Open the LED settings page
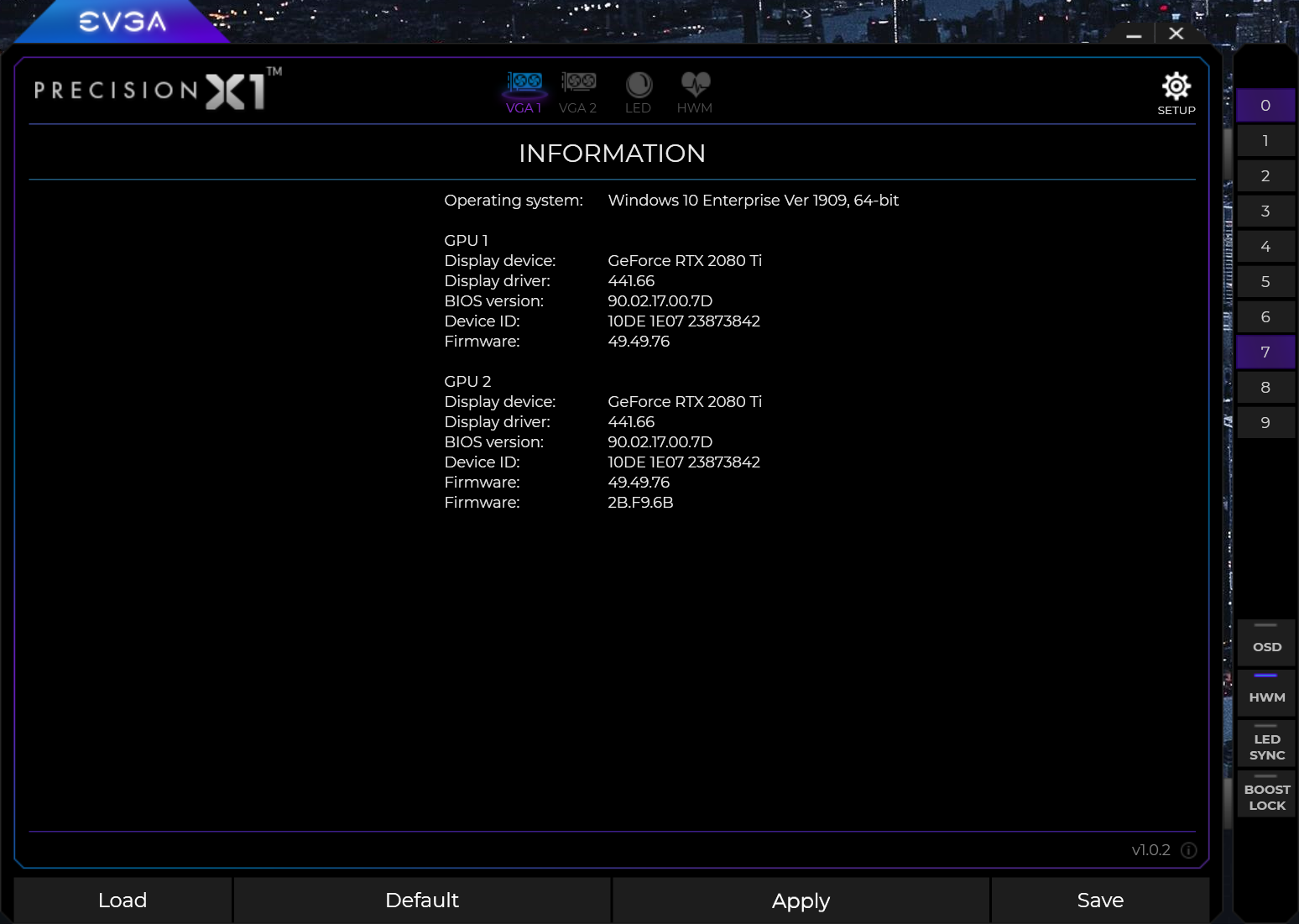This screenshot has width=1299, height=924. 639,92
